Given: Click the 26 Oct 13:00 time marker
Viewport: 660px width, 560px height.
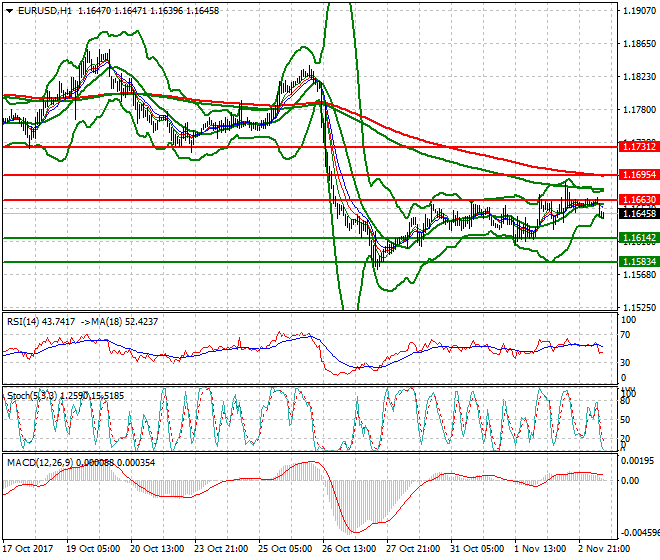Looking at the screenshot, I should pyautogui.click(x=350, y=548).
